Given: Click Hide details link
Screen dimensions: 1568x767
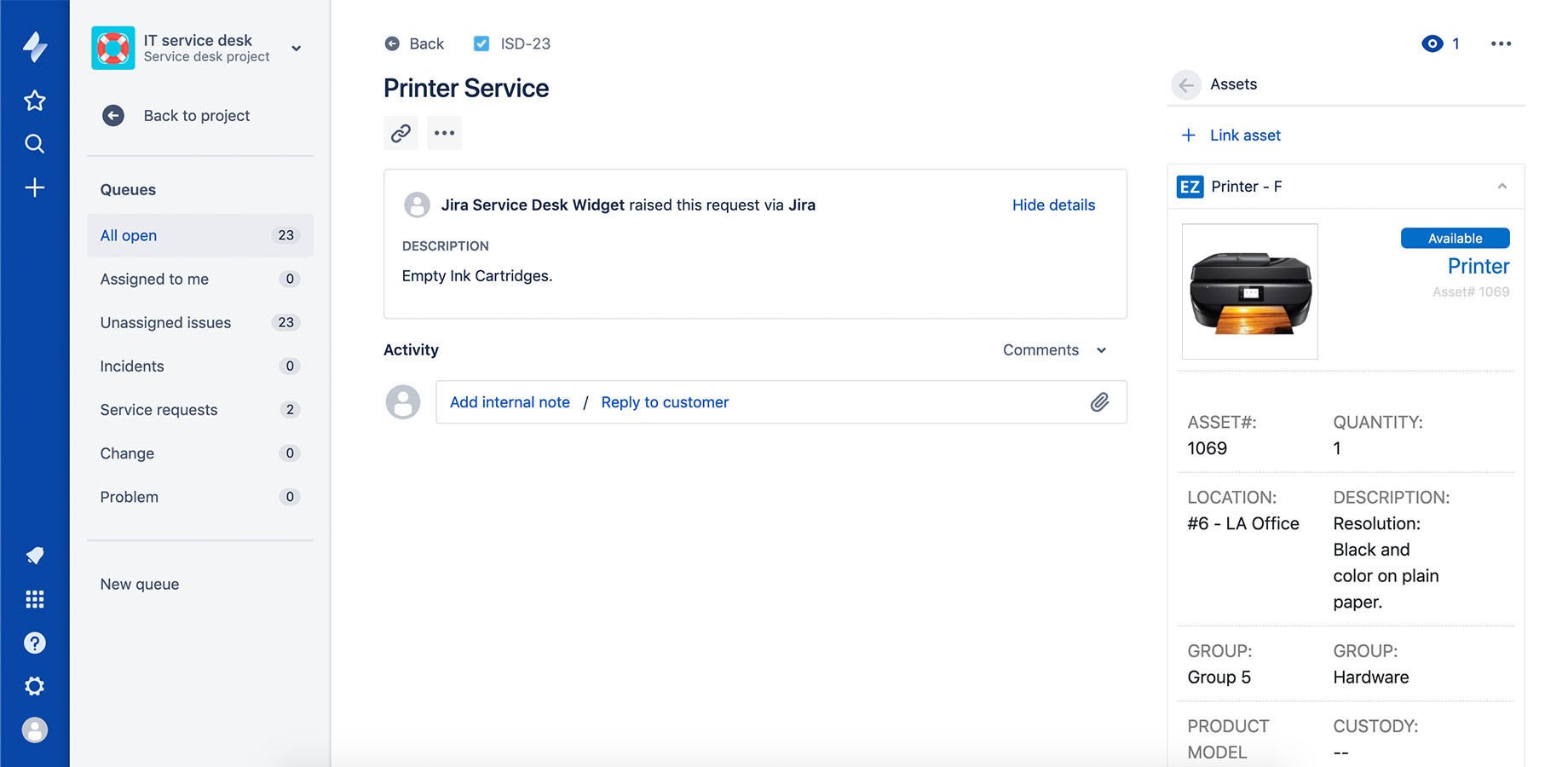Looking at the screenshot, I should tap(1053, 205).
